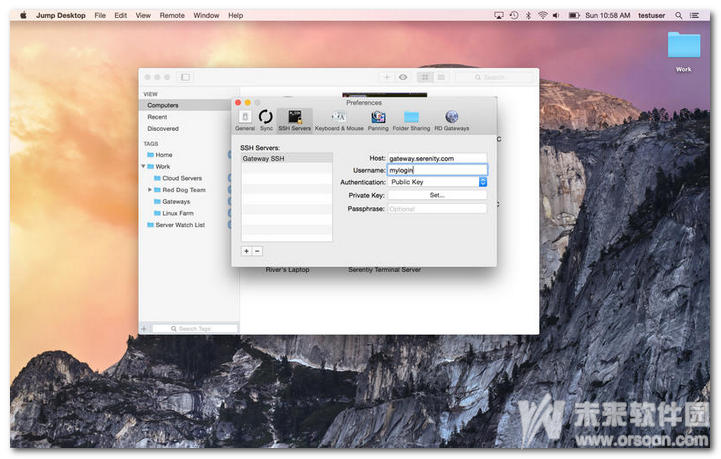Click the Search Tags field in sidebar
The width and height of the screenshot is (721, 459).
pyautogui.click(x=195, y=329)
